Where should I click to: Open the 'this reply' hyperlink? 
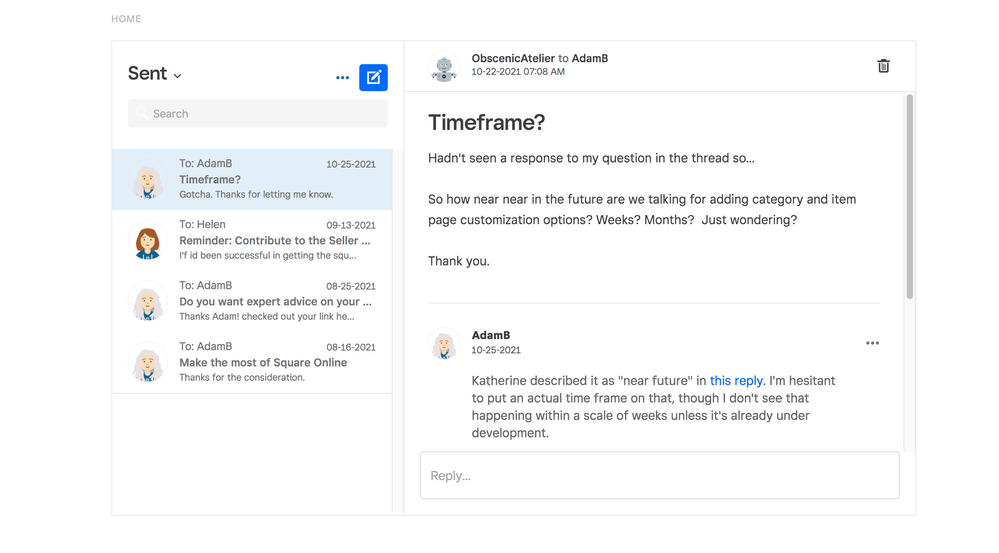[x=736, y=381]
